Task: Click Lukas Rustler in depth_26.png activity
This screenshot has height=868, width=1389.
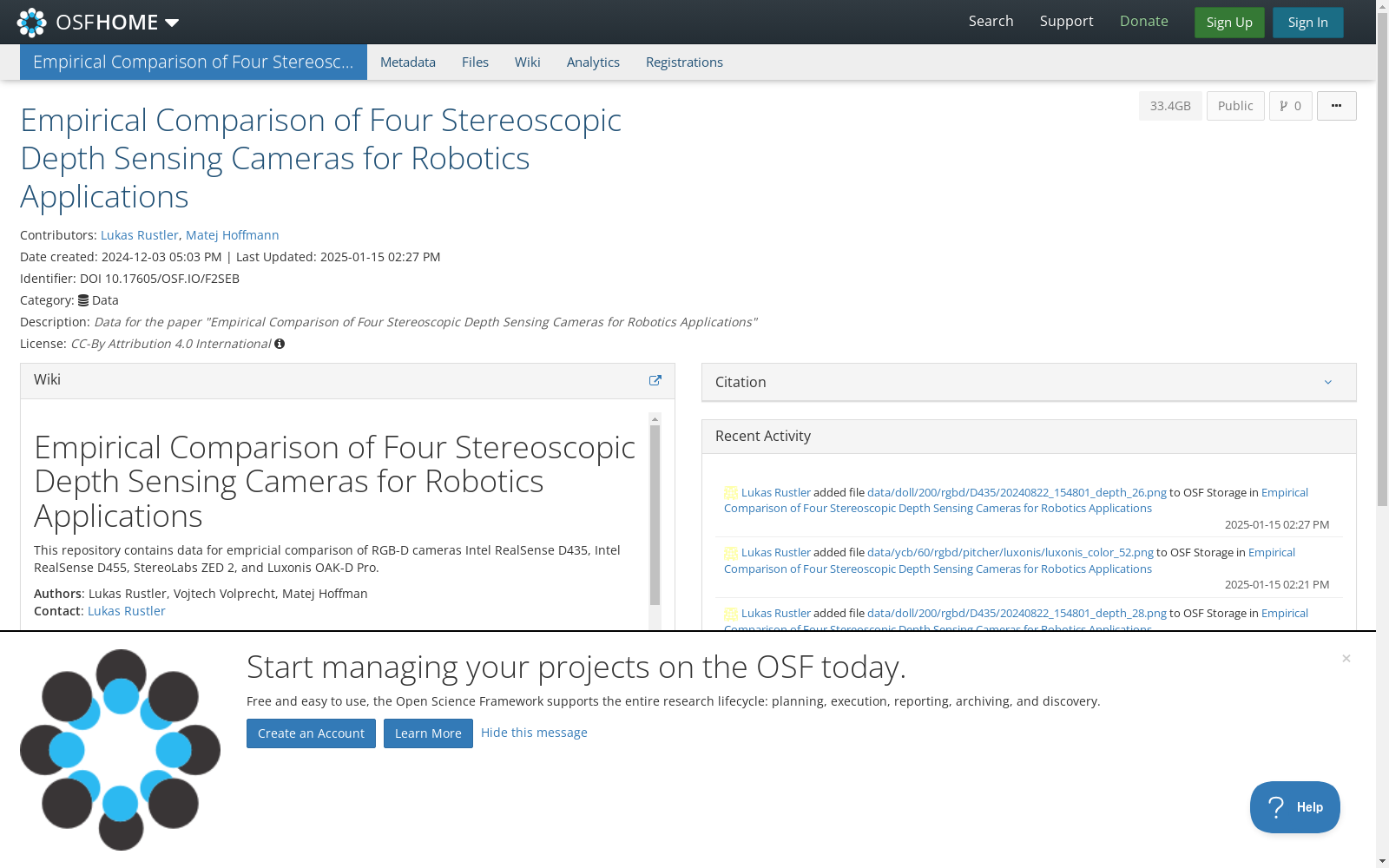Action: (776, 492)
